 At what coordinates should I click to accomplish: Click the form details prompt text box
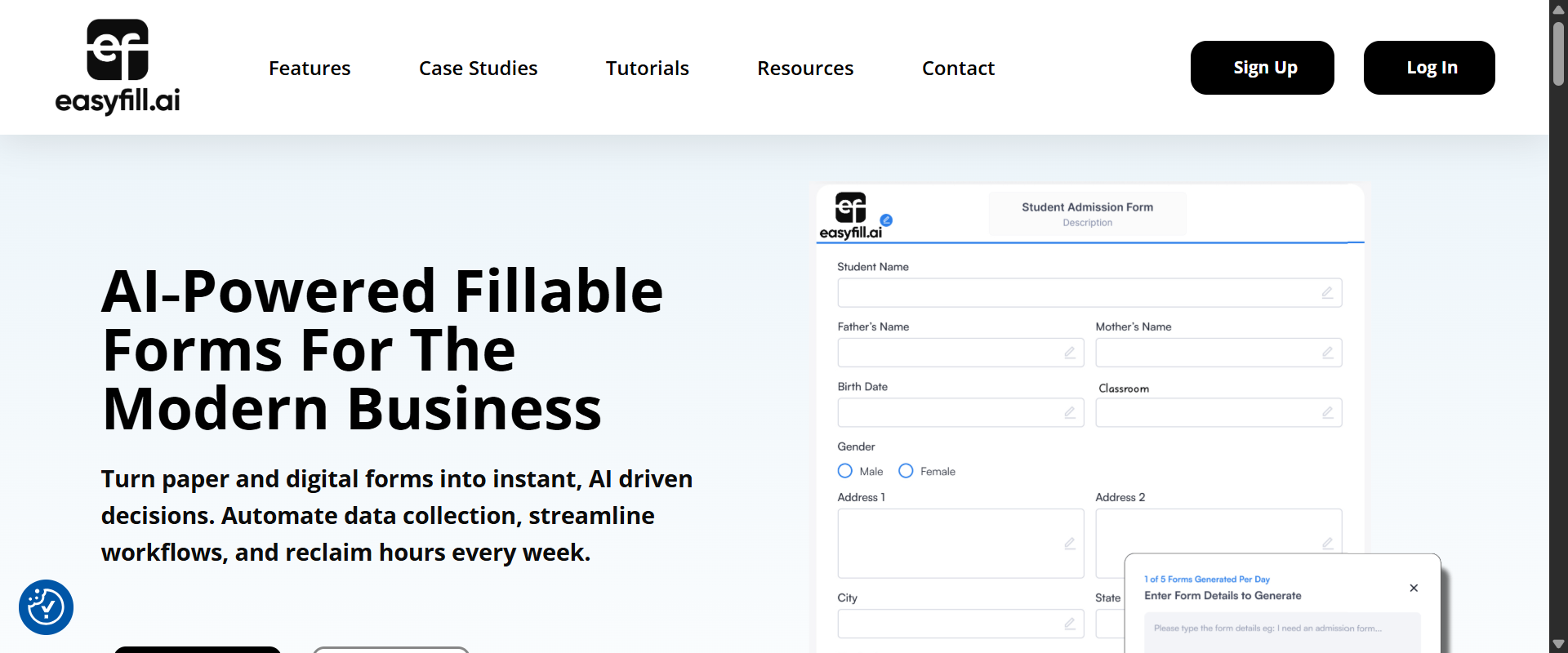[x=1281, y=632]
